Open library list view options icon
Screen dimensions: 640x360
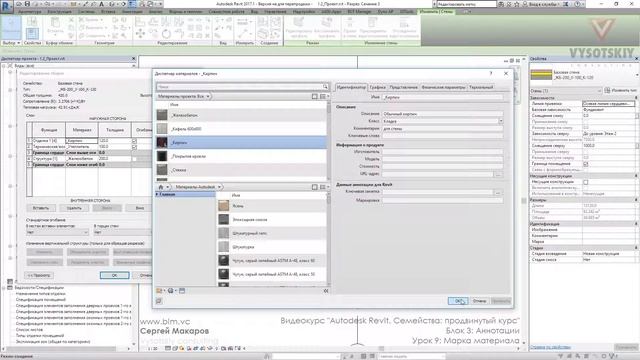click(323, 187)
